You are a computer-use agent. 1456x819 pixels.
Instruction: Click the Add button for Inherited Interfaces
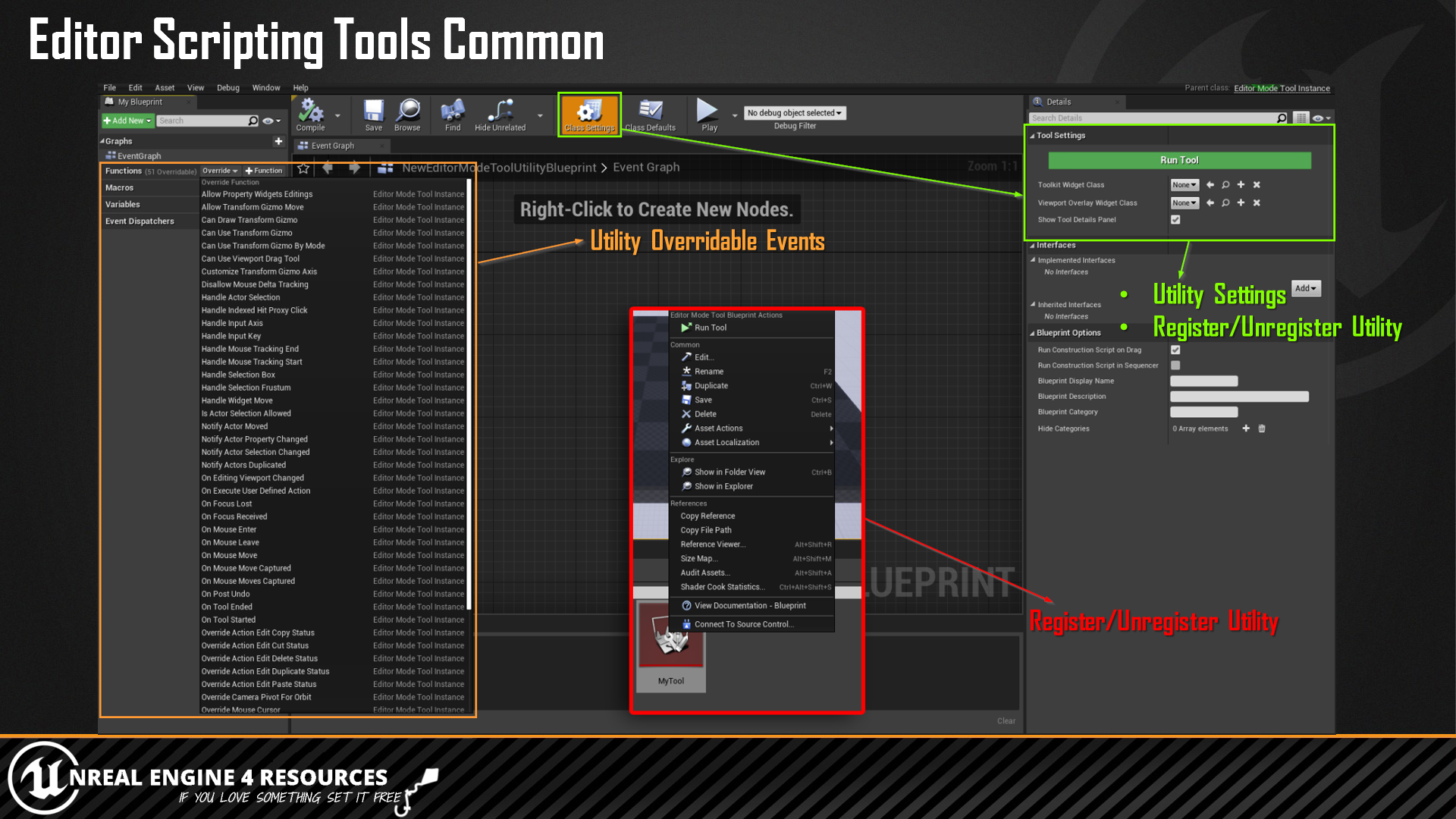[1307, 288]
